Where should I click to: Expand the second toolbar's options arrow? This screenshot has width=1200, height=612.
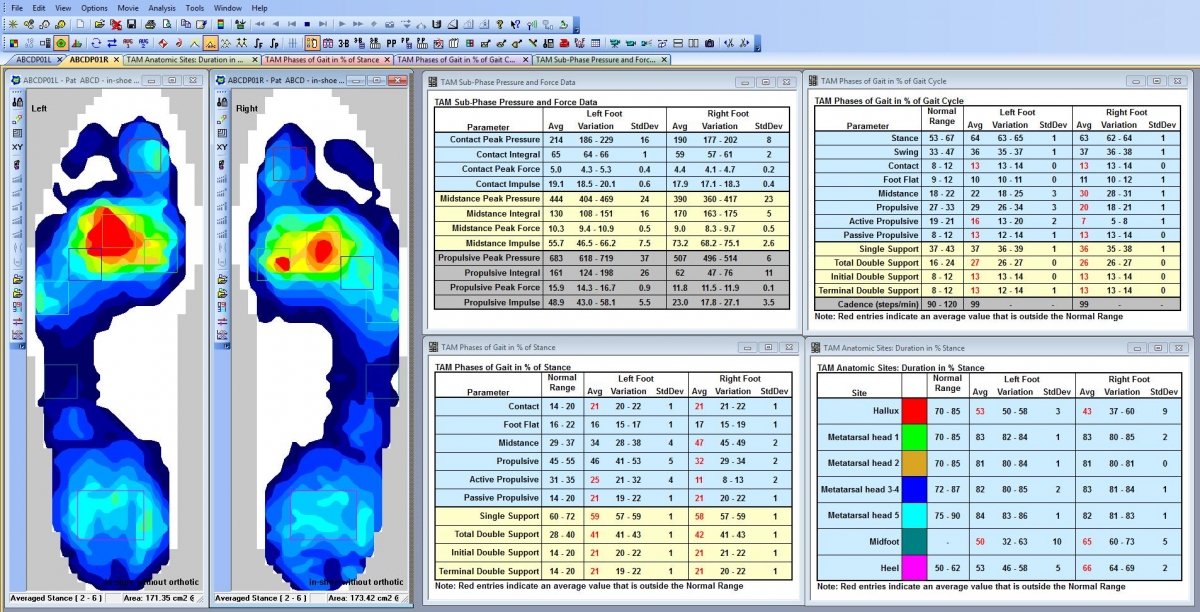coord(755,43)
